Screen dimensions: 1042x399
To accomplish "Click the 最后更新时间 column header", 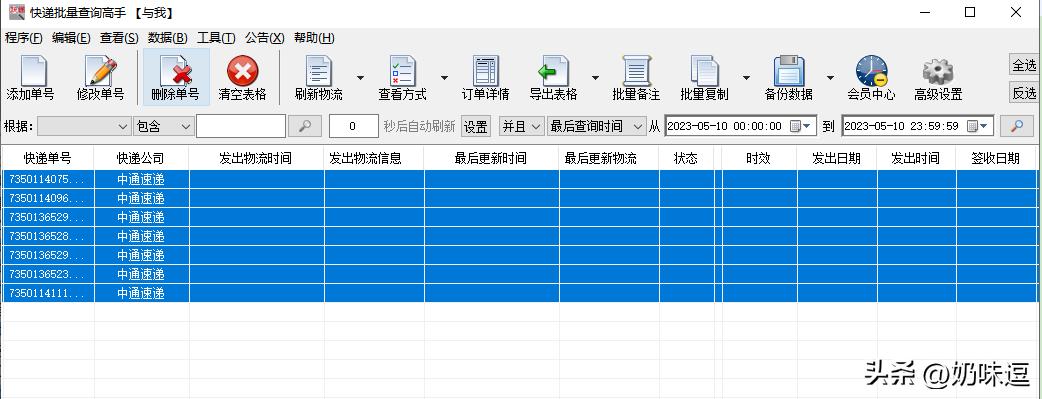I will [x=491, y=158].
